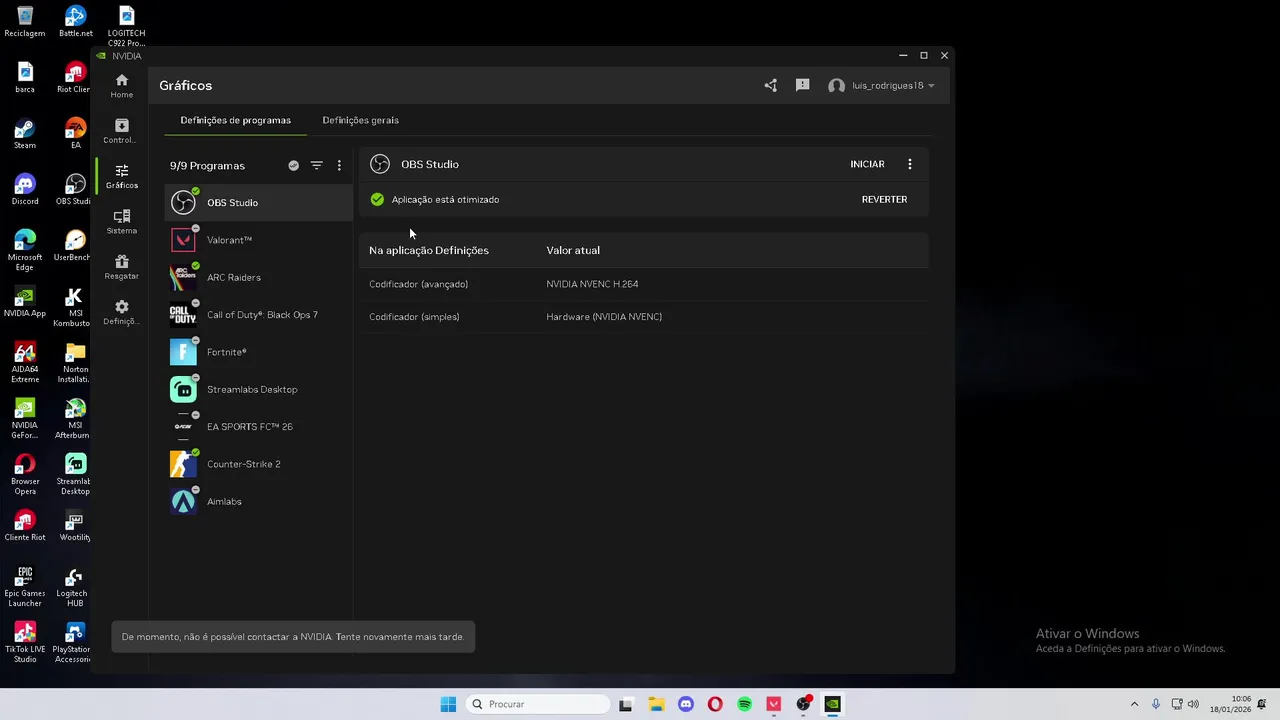Click the green optimized check icon
The width and height of the screenshot is (1280, 720).
coord(377,199)
